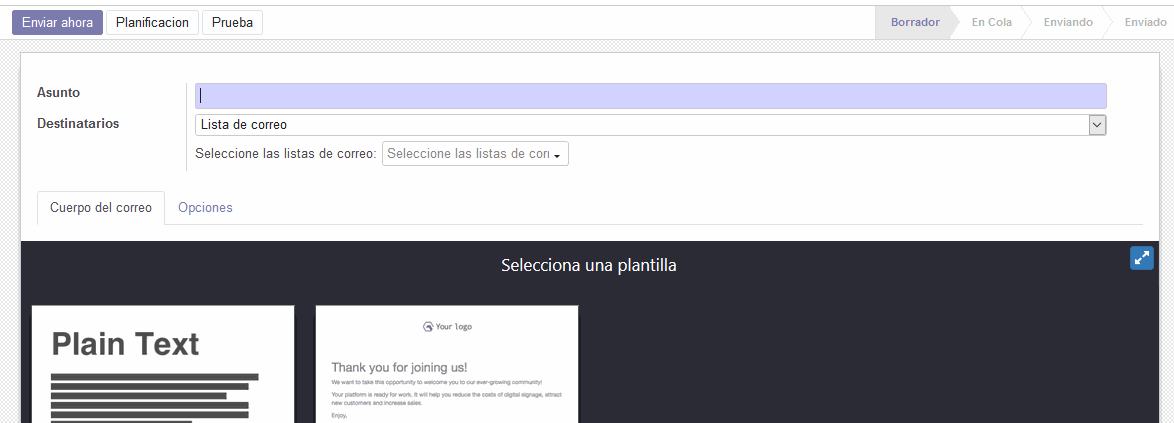
Task: Click the Borrador status stage
Action: [914, 22]
